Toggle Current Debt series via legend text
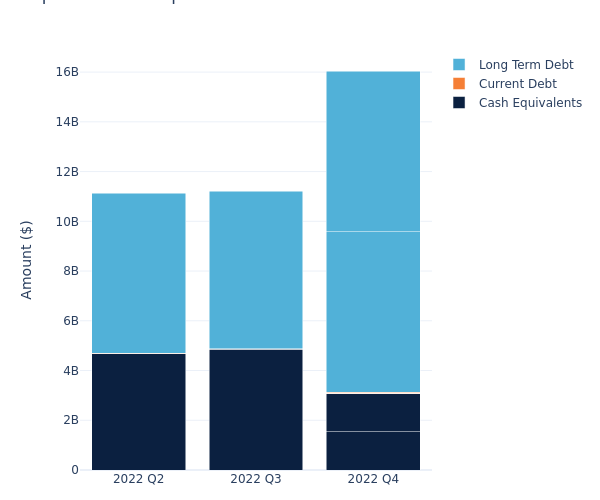600x500 pixels. click(x=517, y=84)
